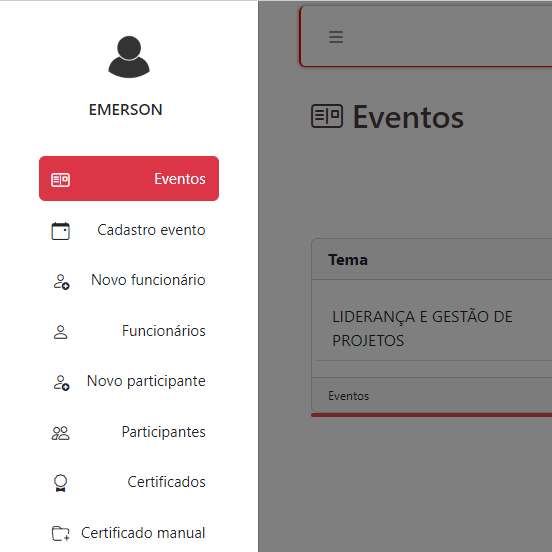Open the Participantes page
The height and width of the screenshot is (552, 552).
pos(129,432)
